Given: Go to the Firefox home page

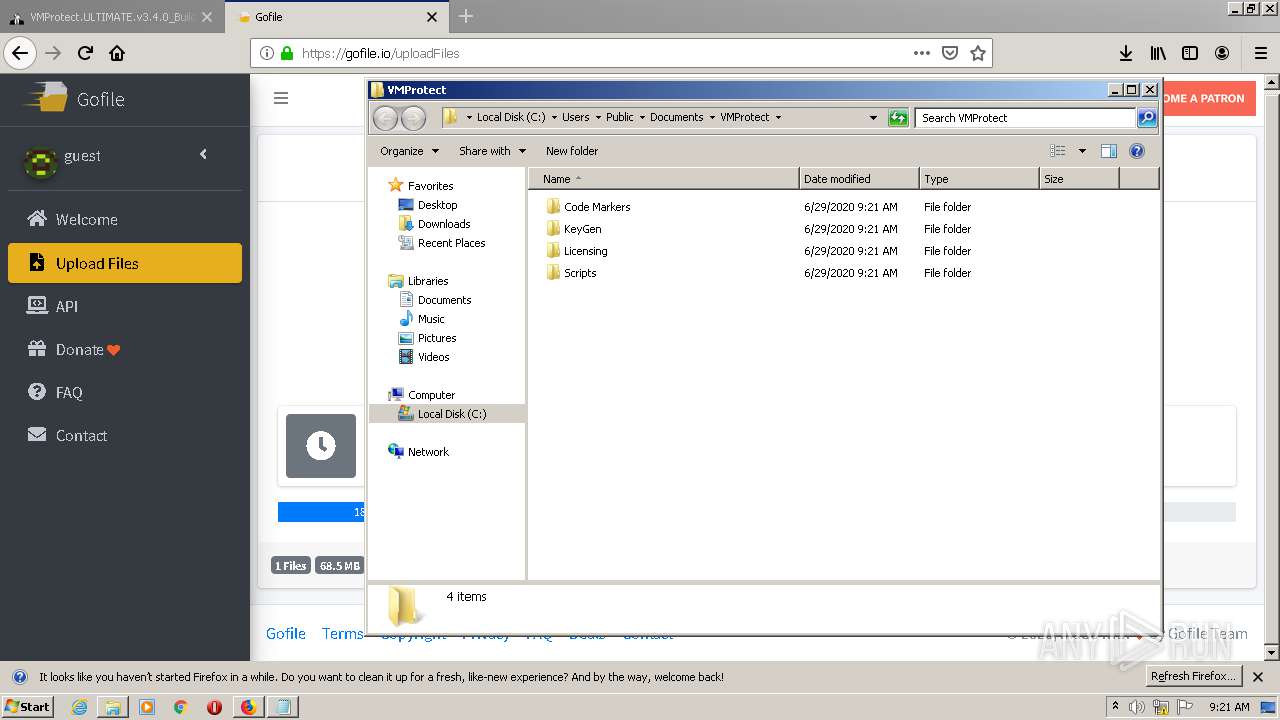Looking at the screenshot, I should (117, 53).
